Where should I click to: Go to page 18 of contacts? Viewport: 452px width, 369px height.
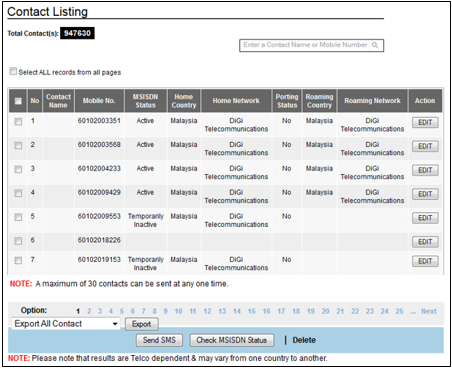point(296,311)
